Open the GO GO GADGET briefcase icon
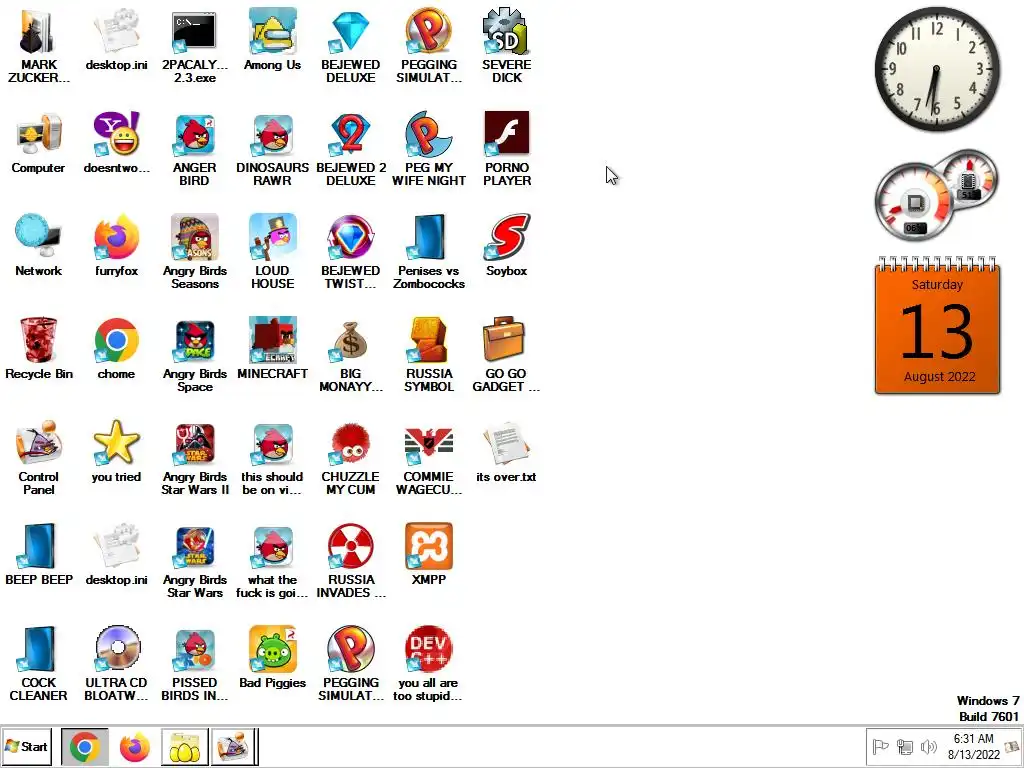 [x=506, y=355]
